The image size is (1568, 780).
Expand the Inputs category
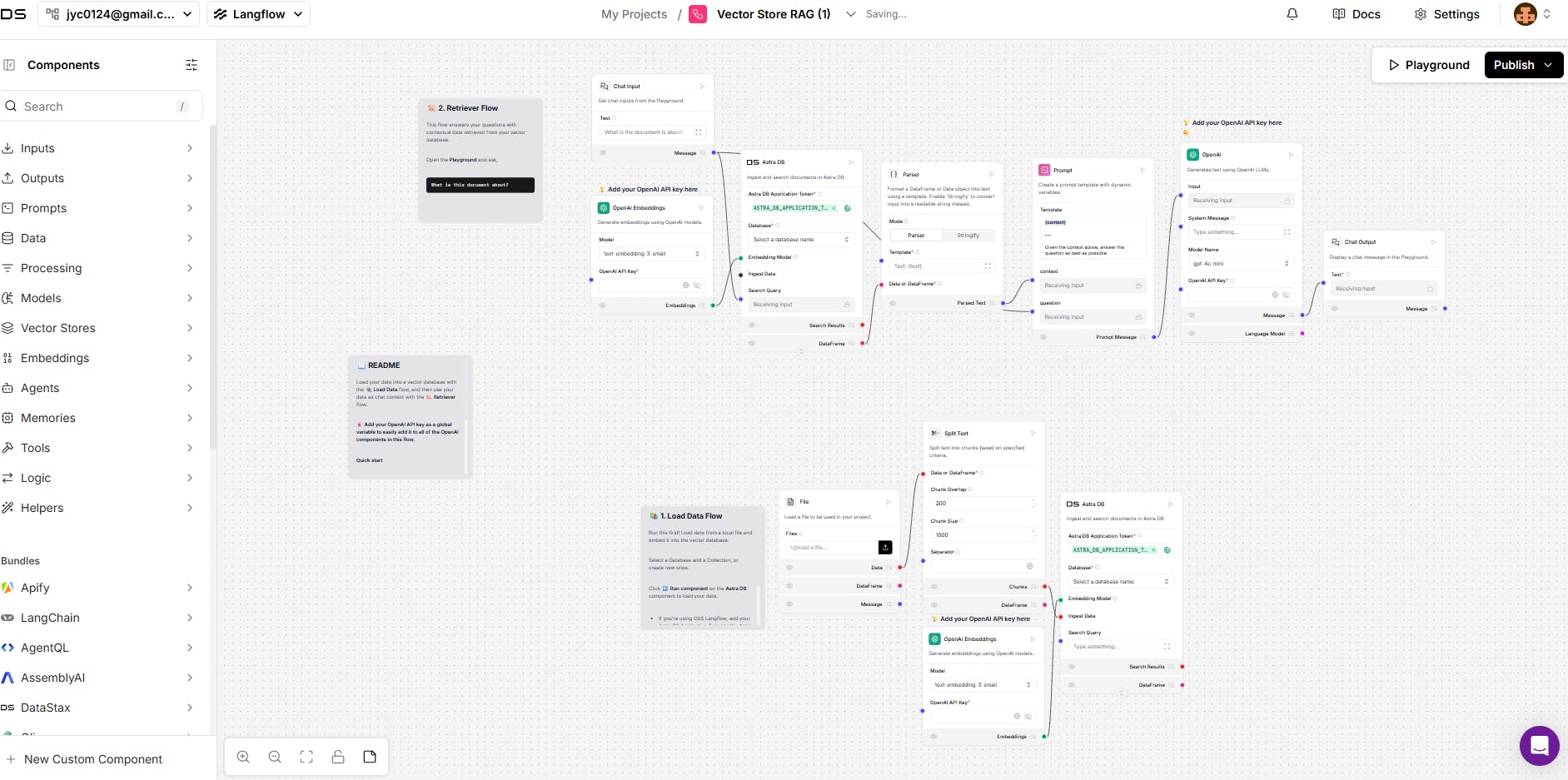(98, 148)
